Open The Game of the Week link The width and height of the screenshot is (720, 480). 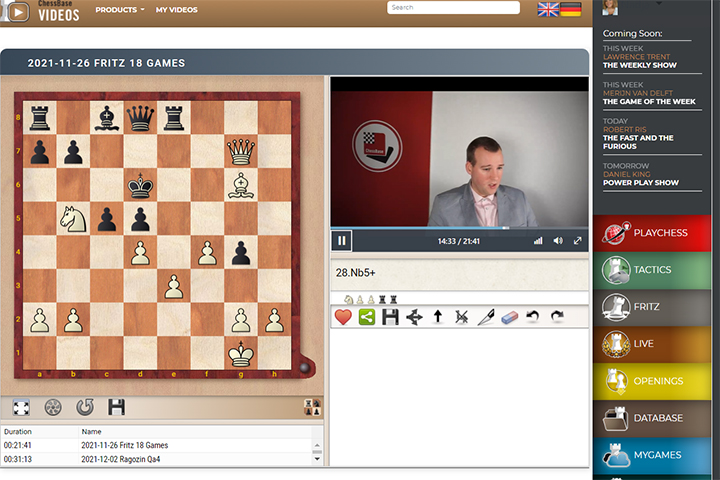[x=649, y=102]
